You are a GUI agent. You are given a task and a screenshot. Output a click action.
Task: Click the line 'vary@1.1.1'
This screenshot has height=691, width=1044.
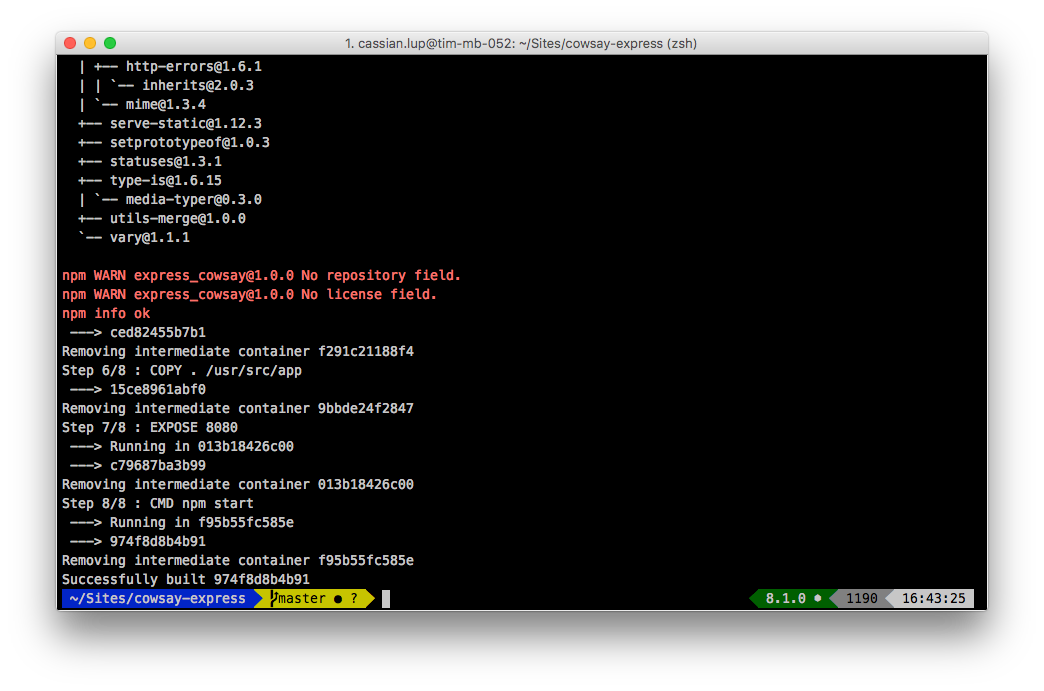coord(150,238)
